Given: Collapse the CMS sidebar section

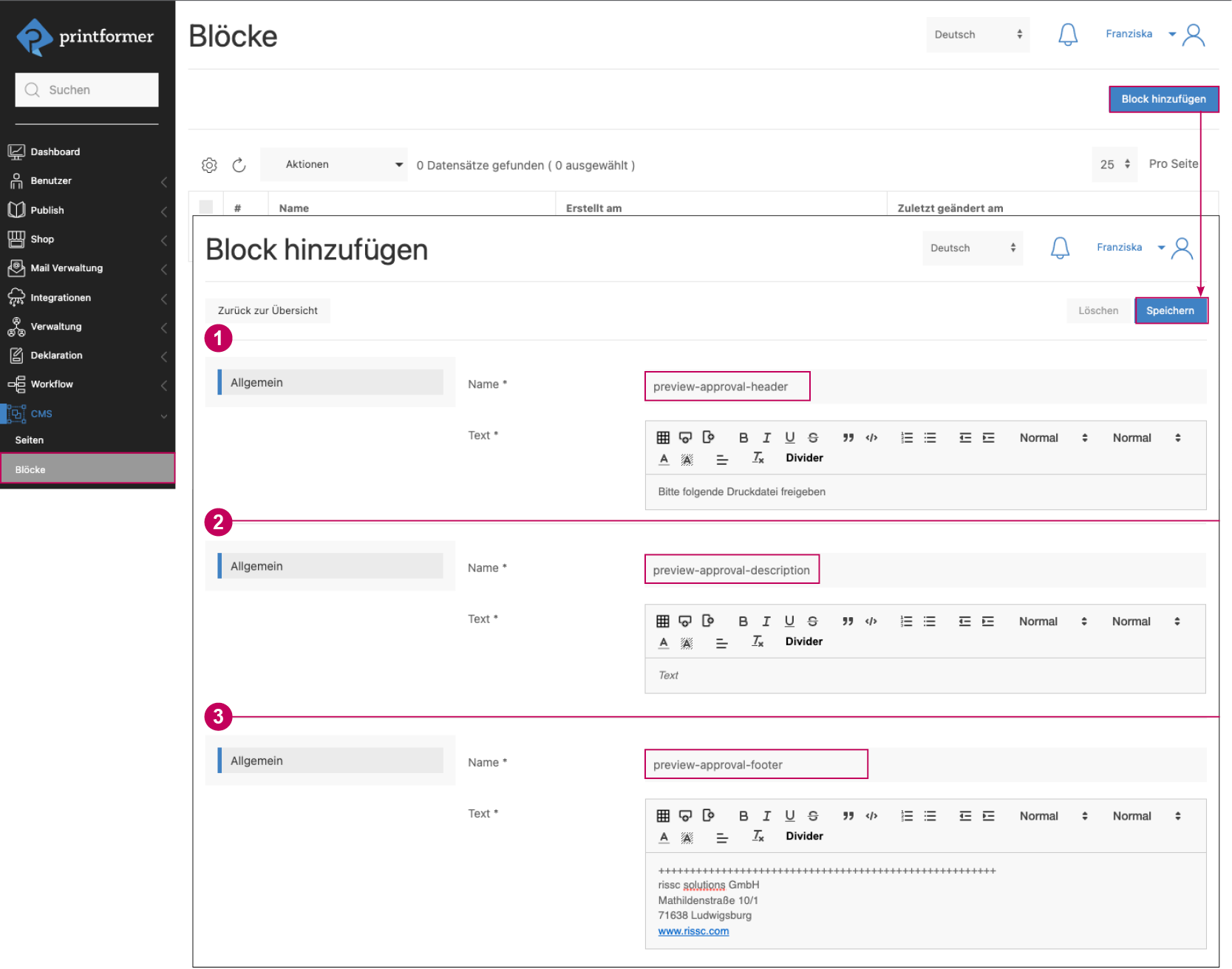Looking at the screenshot, I should tap(164, 415).
